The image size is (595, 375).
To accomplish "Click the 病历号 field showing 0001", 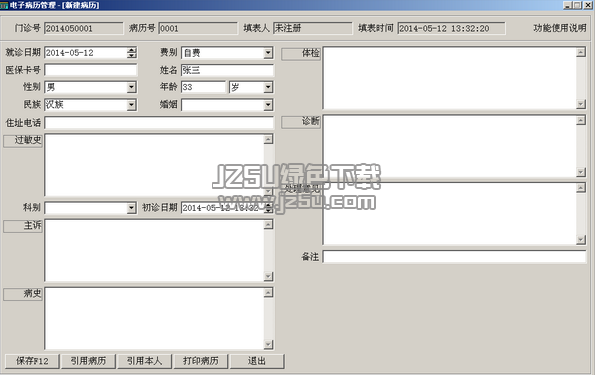I will (x=198, y=28).
